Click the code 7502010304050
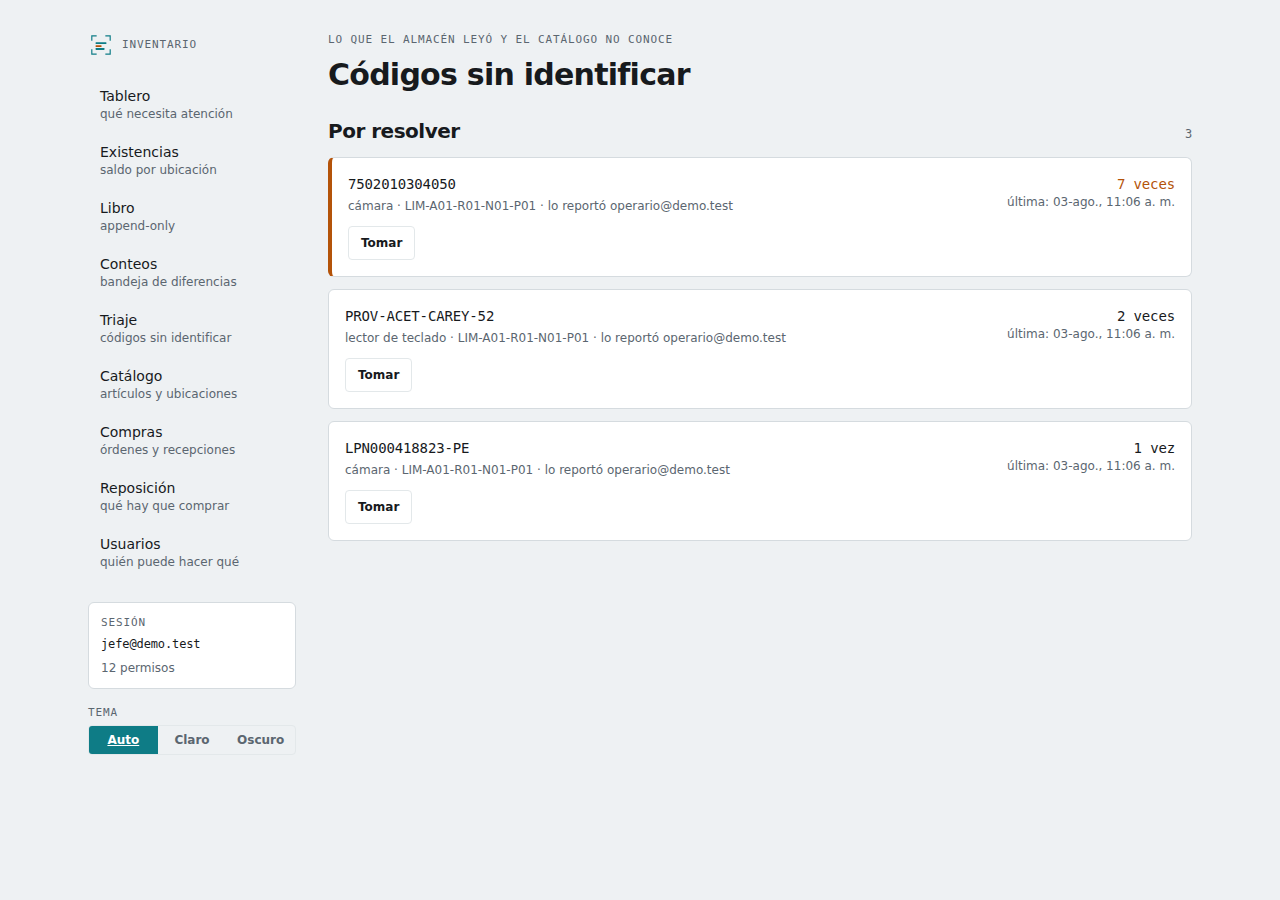Viewport: 1280px width, 900px height. (x=402, y=184)
